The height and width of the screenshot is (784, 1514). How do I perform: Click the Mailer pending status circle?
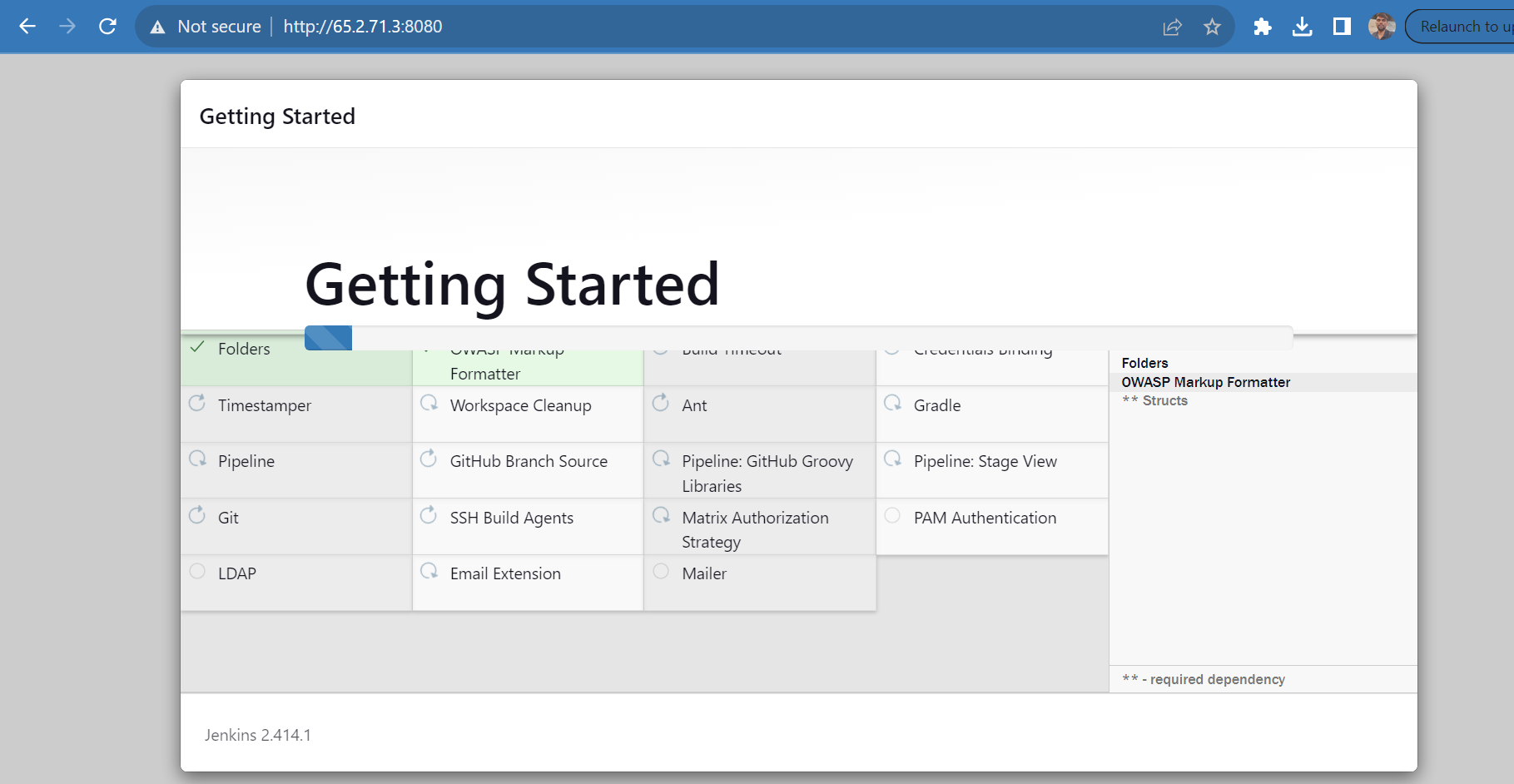(661, 571)
